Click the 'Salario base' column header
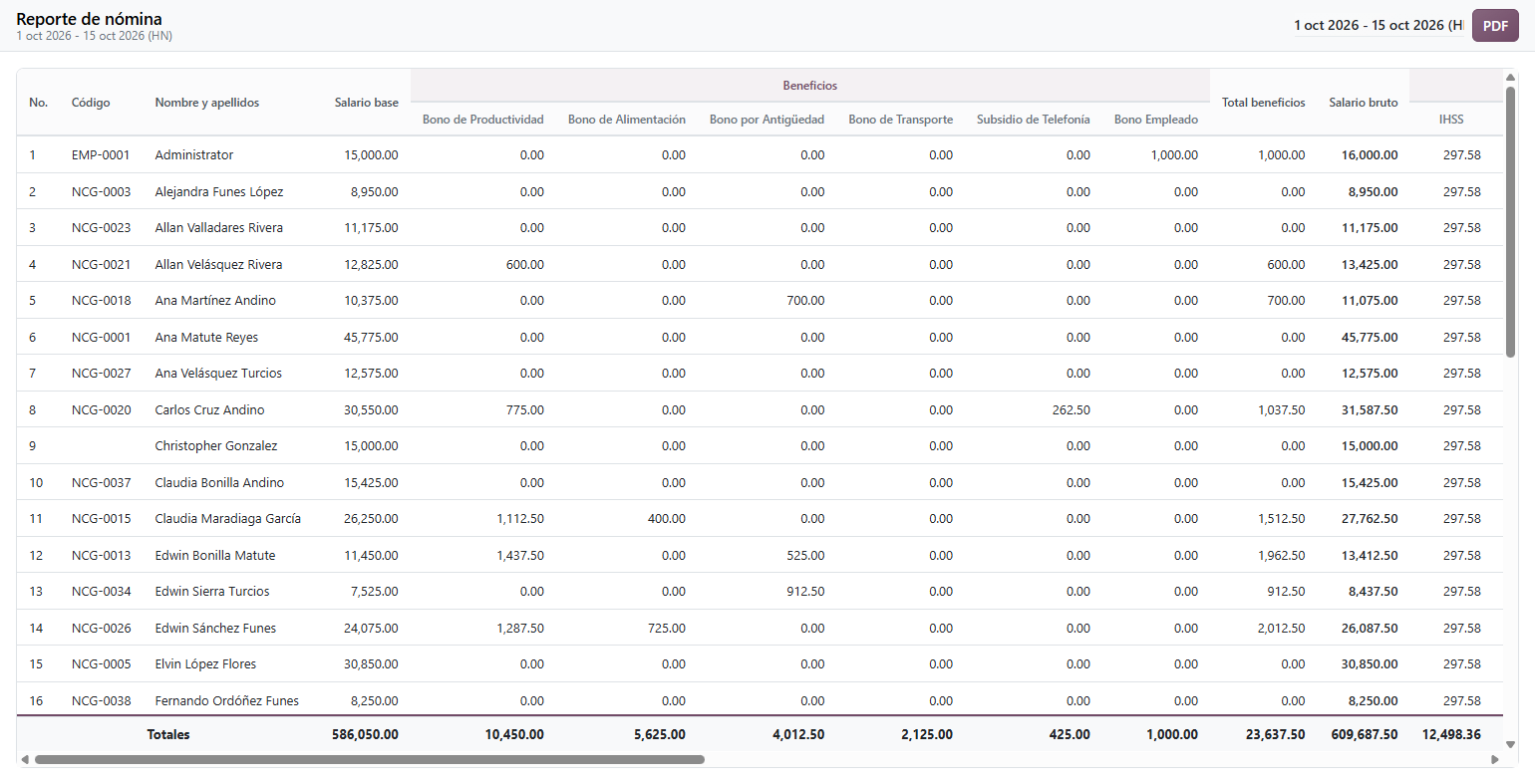Viewport: 1535px width, 784px height. point(366,103)
